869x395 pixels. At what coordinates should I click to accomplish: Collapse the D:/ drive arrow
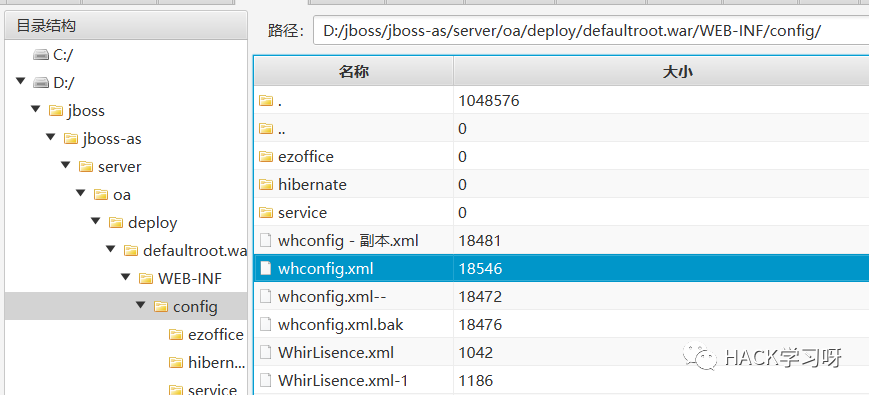pos(21,81)
